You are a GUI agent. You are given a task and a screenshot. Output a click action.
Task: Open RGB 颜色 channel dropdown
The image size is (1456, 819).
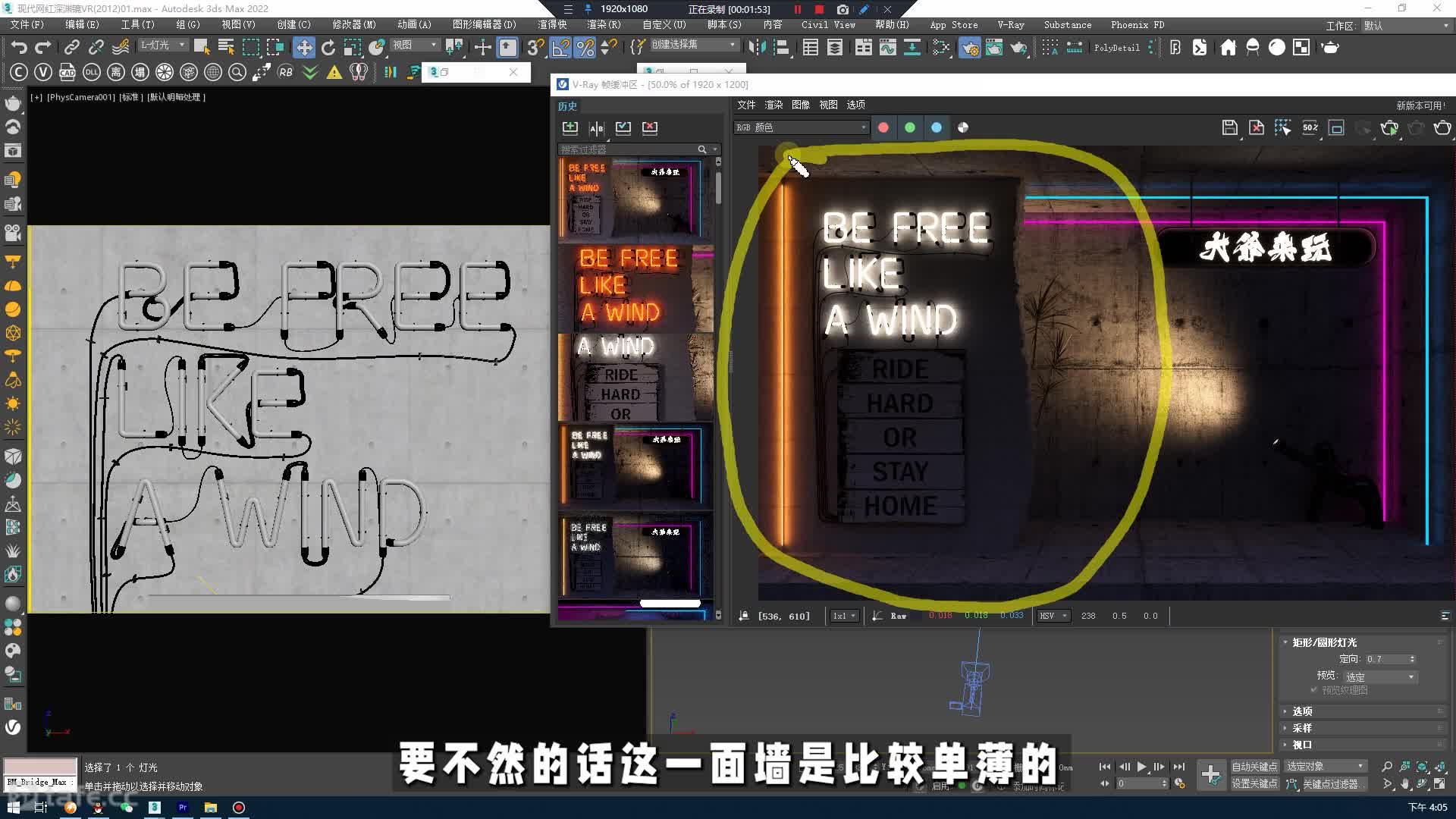801,127
